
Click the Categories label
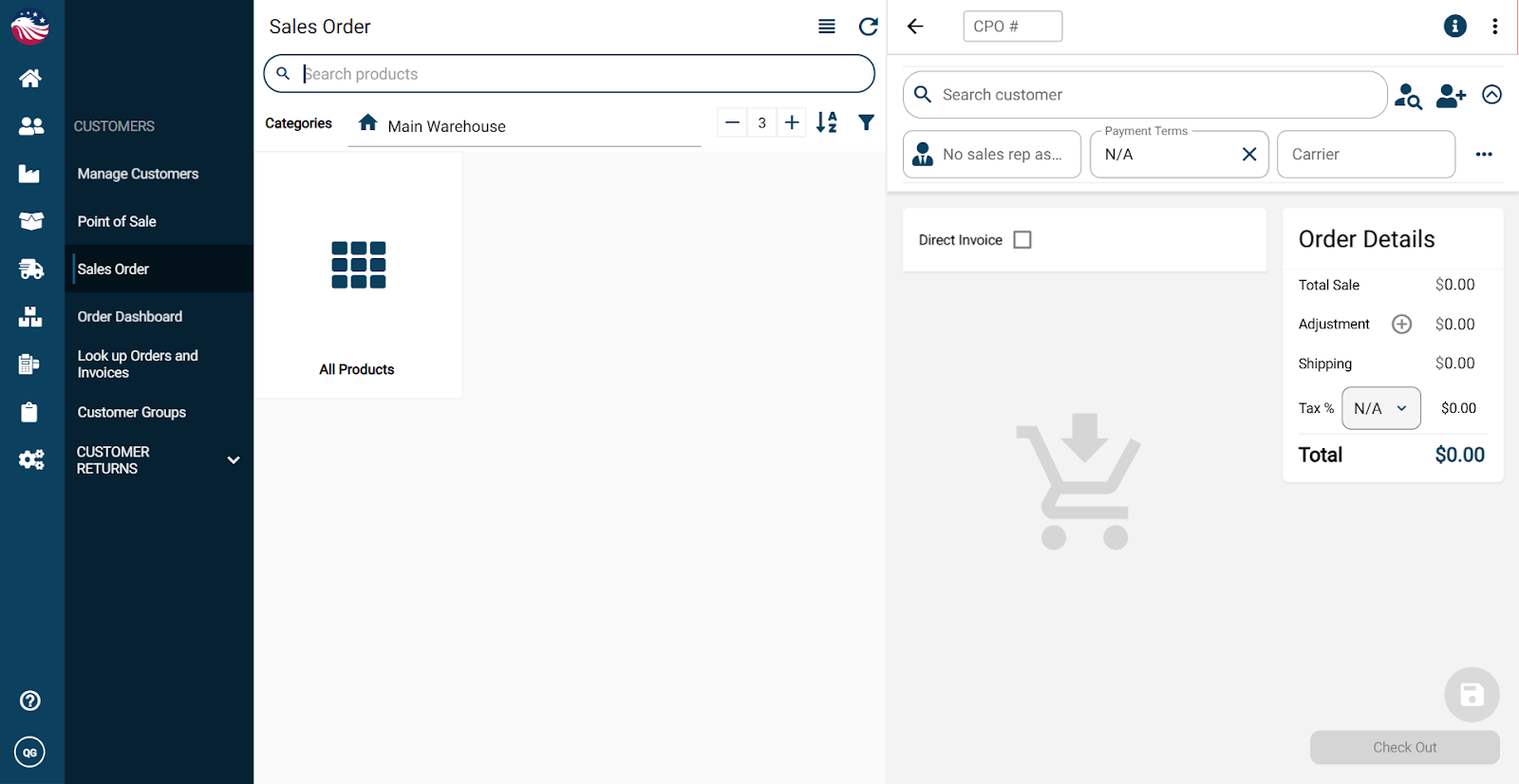[298, 123]
